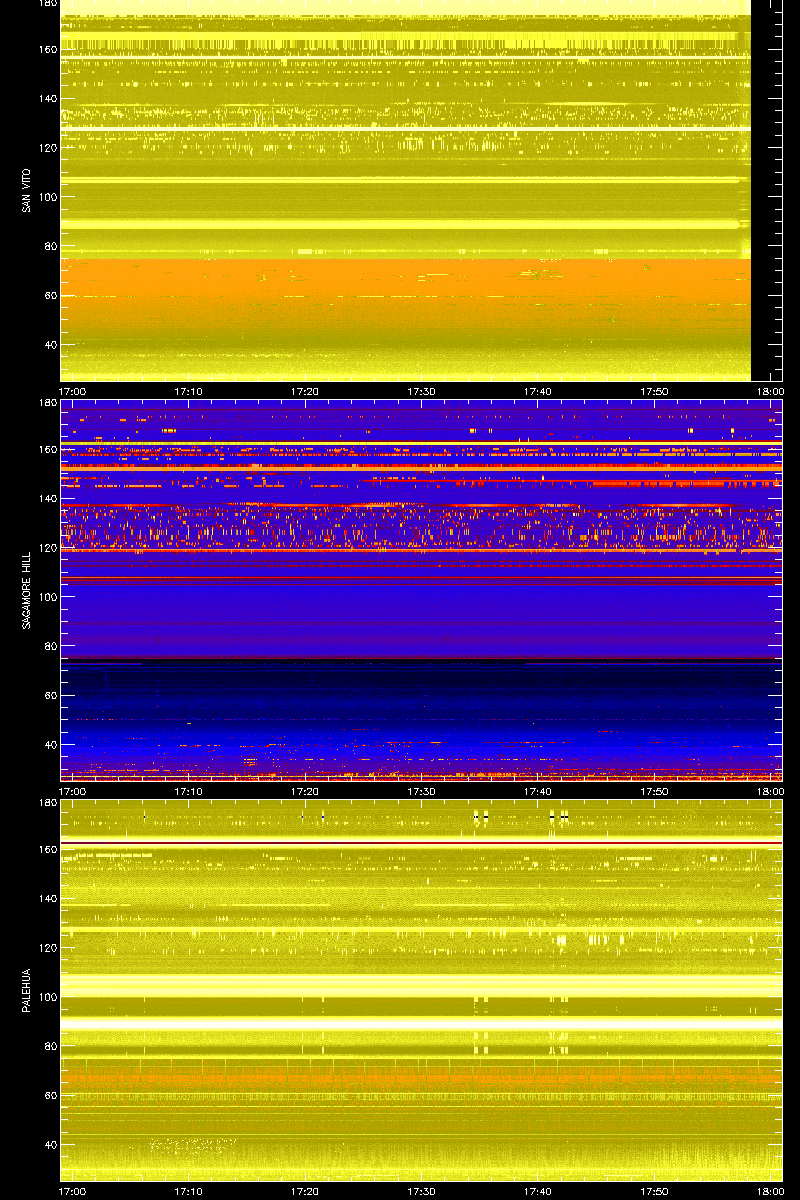Choose the 40 y-axis label on Palehua
This screenshot has width=800, height=1200.
point(50,1144)
